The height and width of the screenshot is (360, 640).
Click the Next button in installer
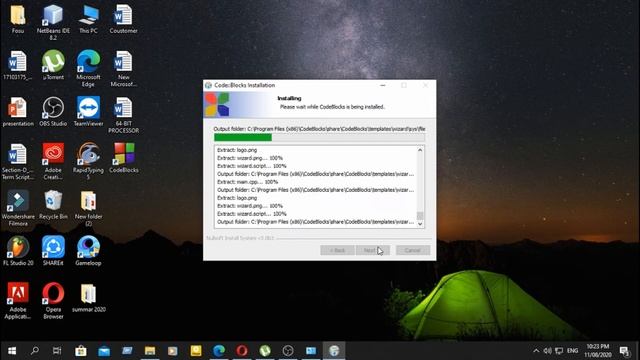click(373, 250)
